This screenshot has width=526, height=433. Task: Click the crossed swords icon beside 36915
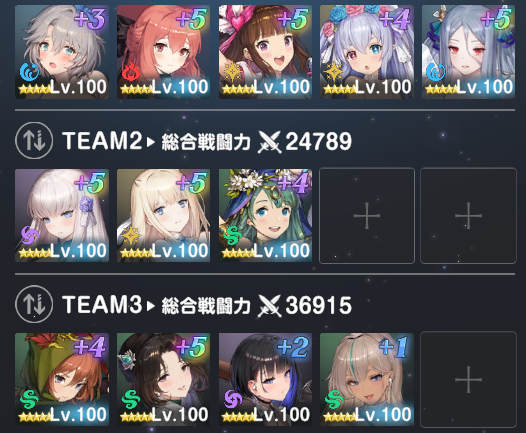tap(269, 306)
